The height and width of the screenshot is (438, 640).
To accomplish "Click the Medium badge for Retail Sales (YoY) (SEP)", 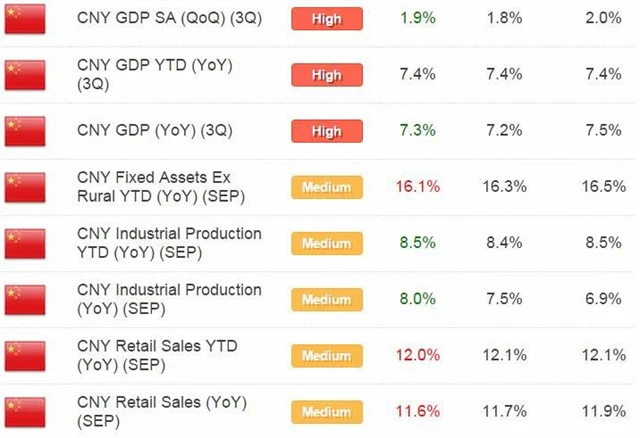I will click(x=325, y=411).
